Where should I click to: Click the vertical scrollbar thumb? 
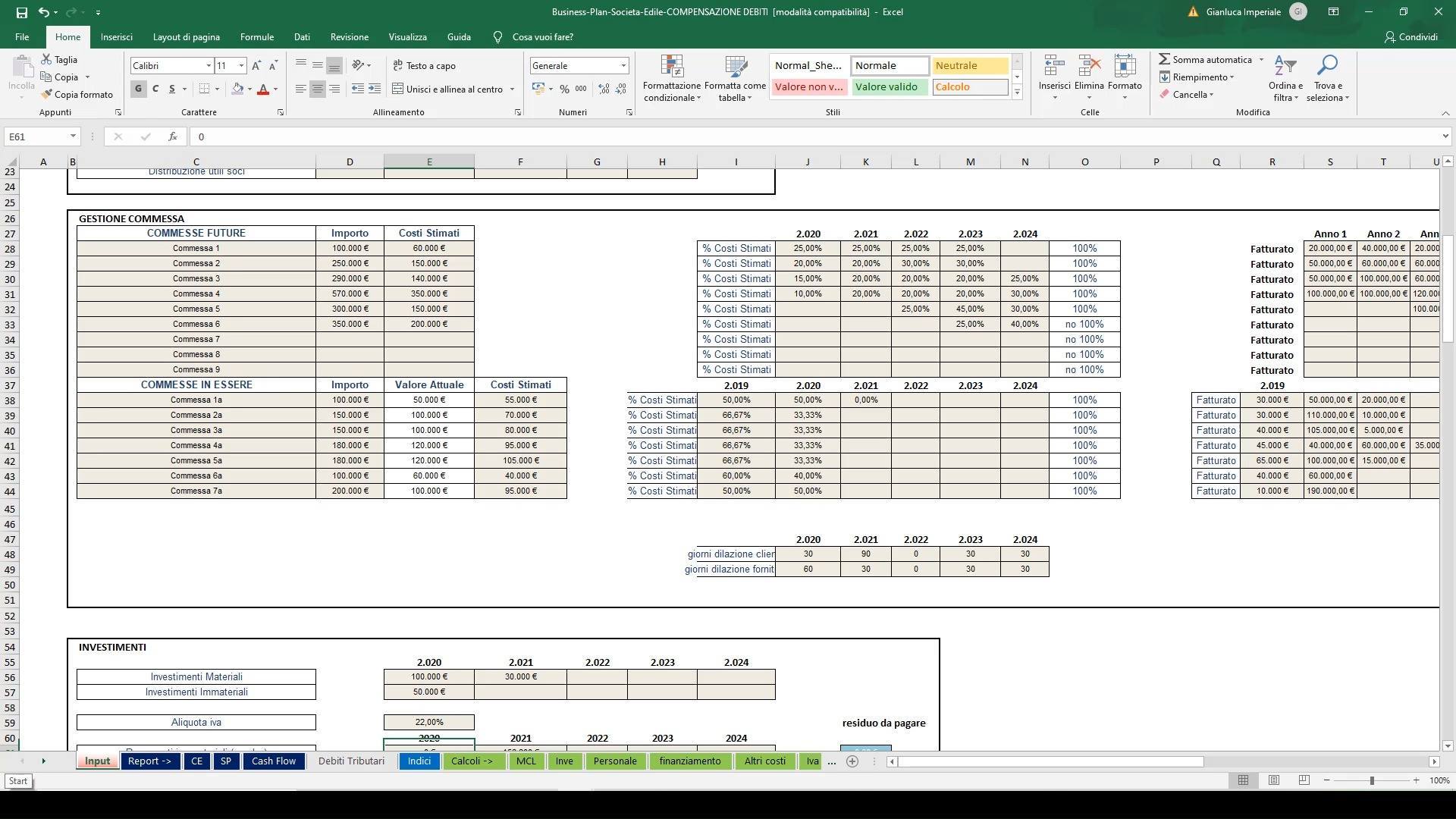1448,288
